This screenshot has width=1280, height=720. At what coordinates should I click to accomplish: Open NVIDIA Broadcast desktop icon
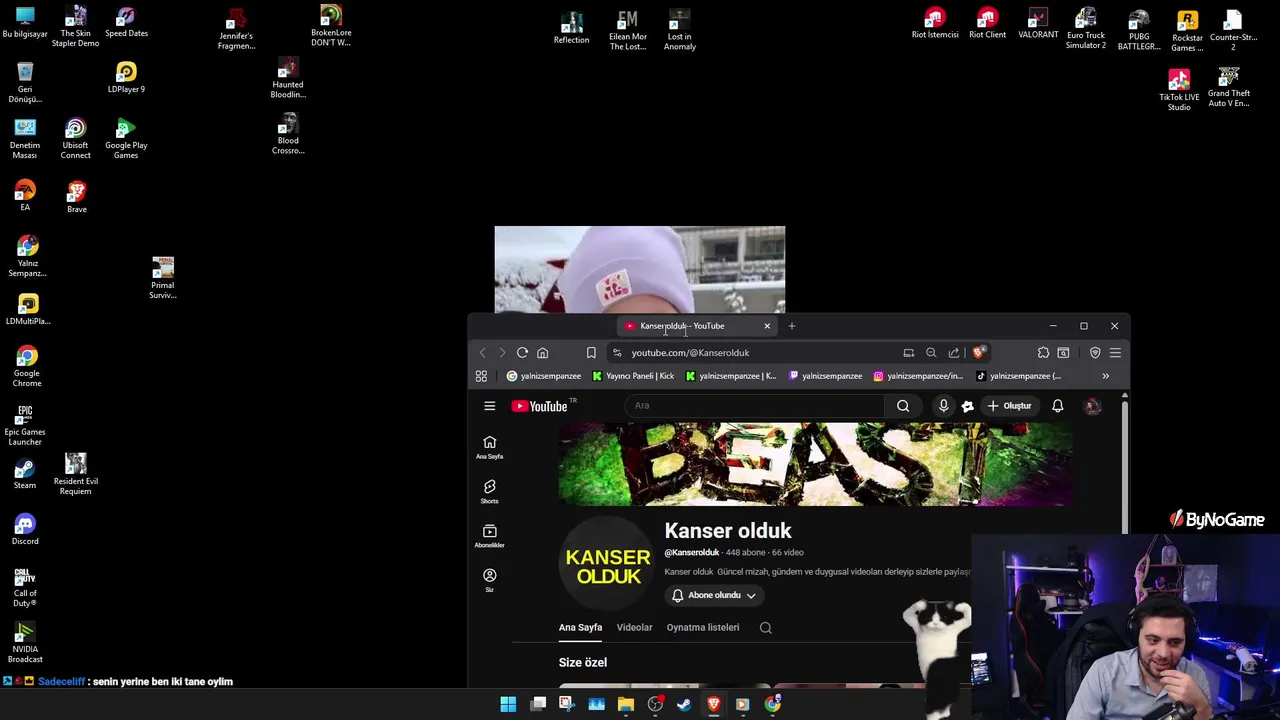(x=25, y=643)
